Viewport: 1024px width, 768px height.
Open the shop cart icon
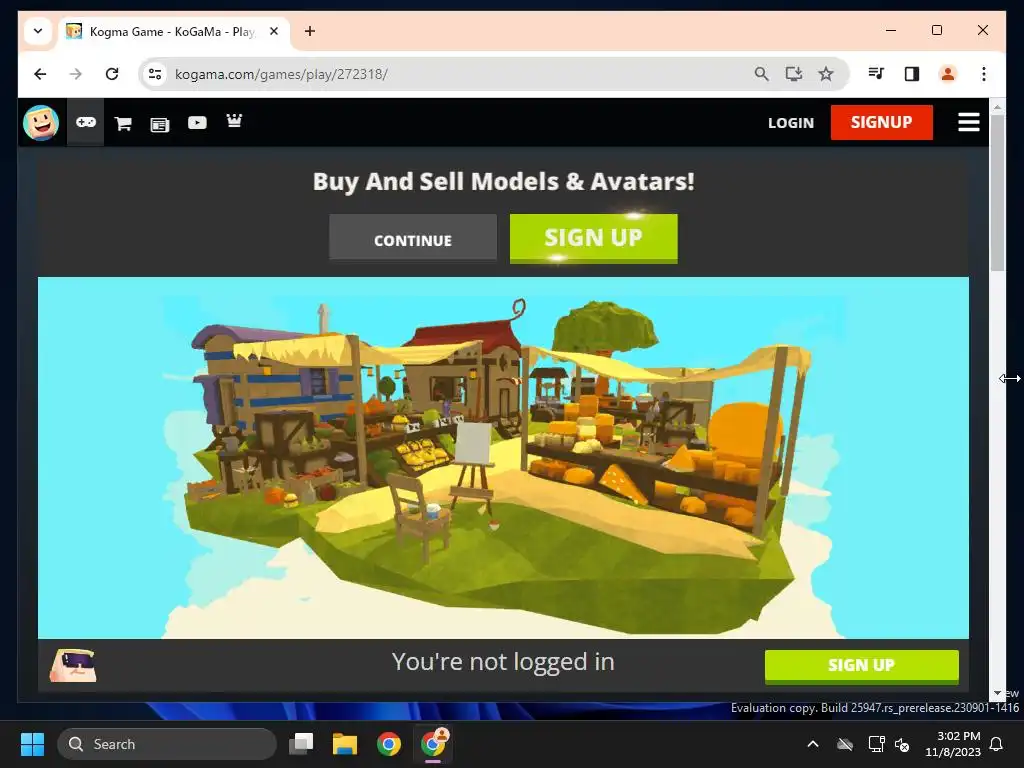(123, 123)
